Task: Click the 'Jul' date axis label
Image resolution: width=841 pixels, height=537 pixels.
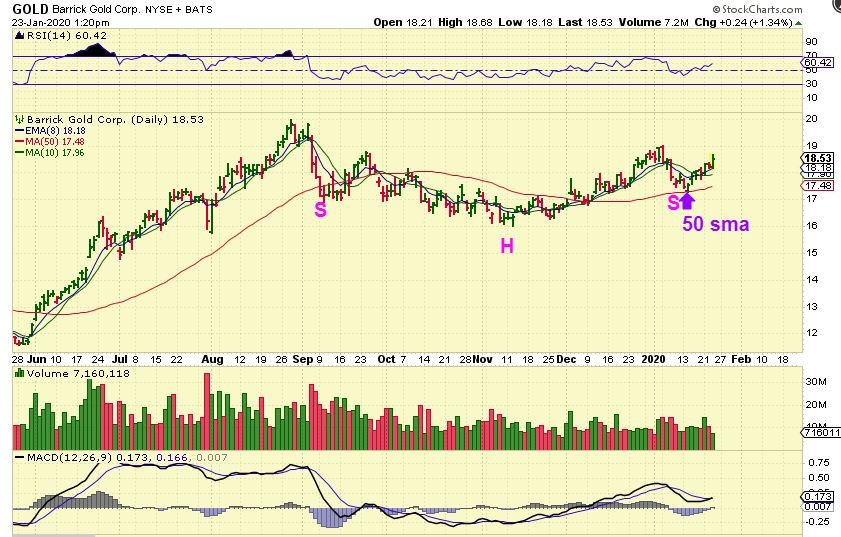Action: tap(120, 359)
